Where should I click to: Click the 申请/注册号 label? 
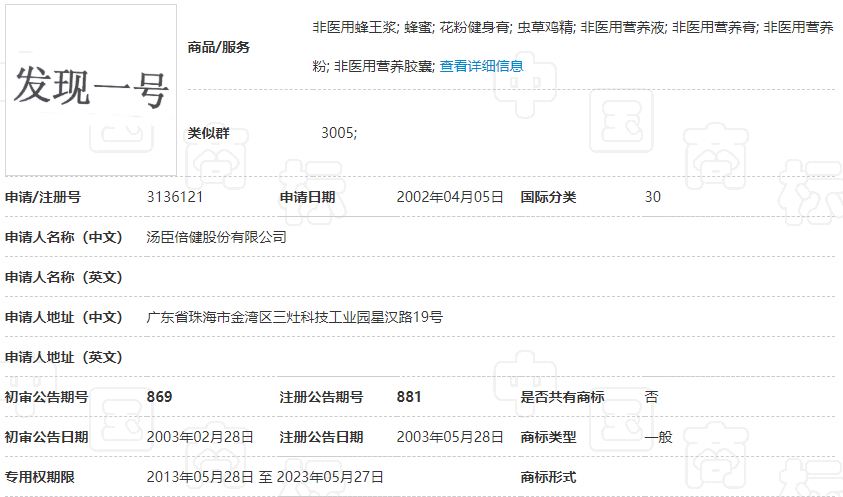pyautogui.click(x=42, y=197)
